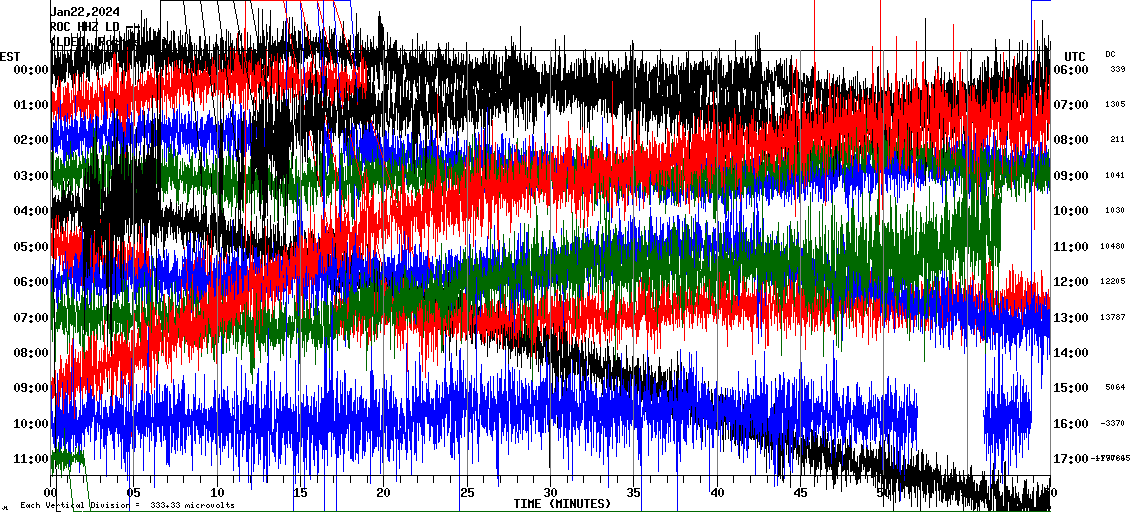Select the 03:00 EST row label
Image resolution: width=1130 pixels, height=519 pixels.
coord(31,176)
